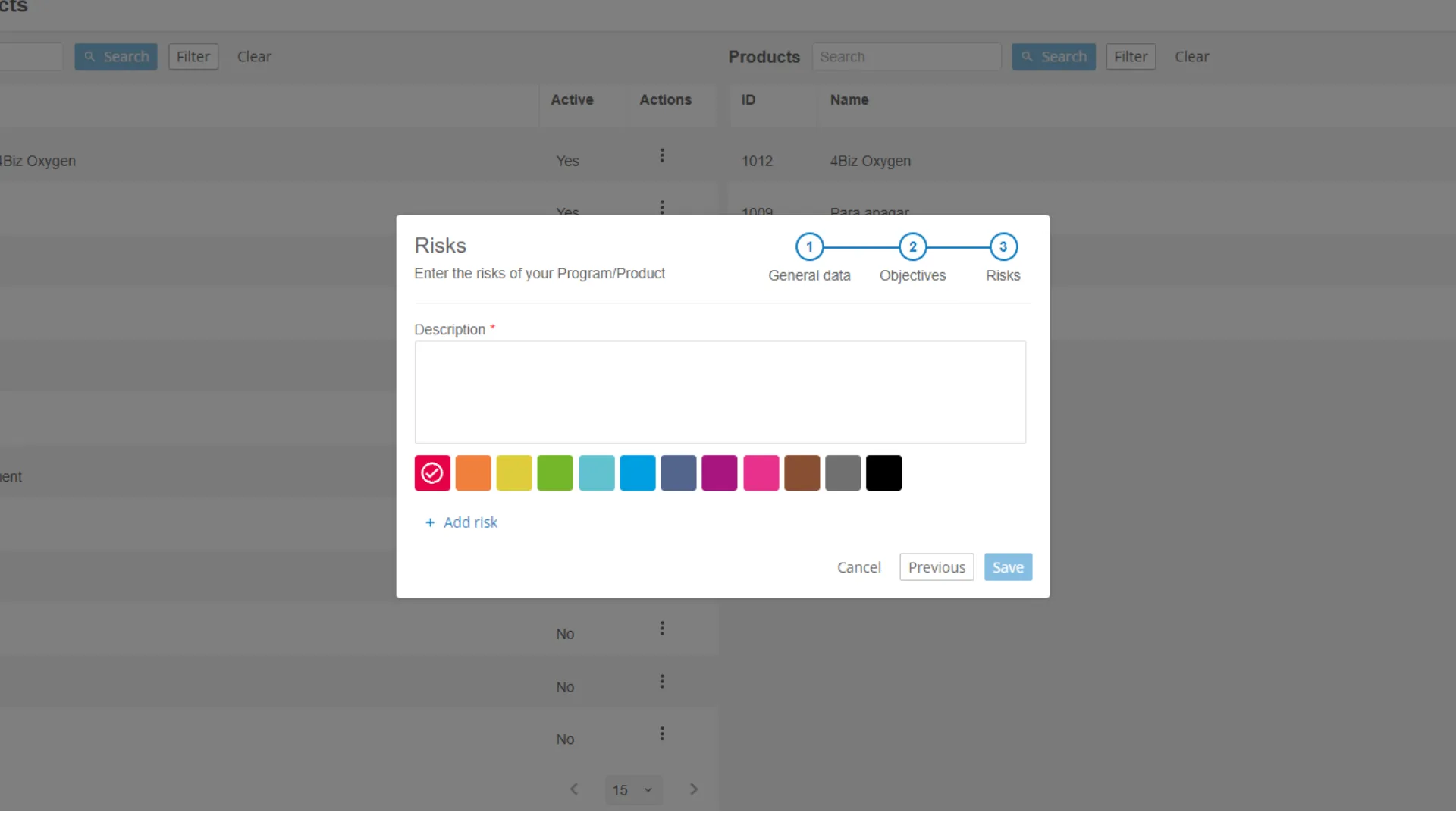Select the green color swatch
The image size is (1456, 819).
555,473
